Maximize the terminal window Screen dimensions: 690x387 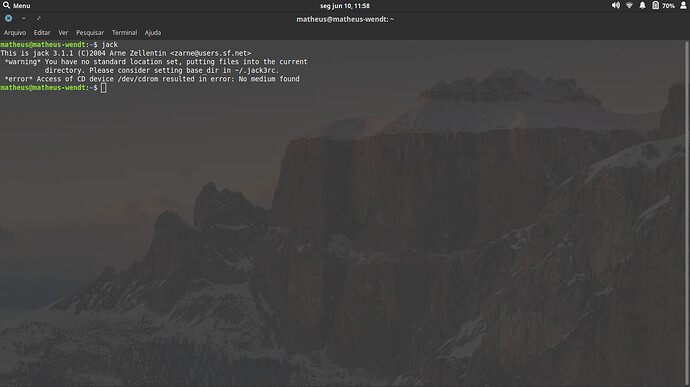pos(39,18)
